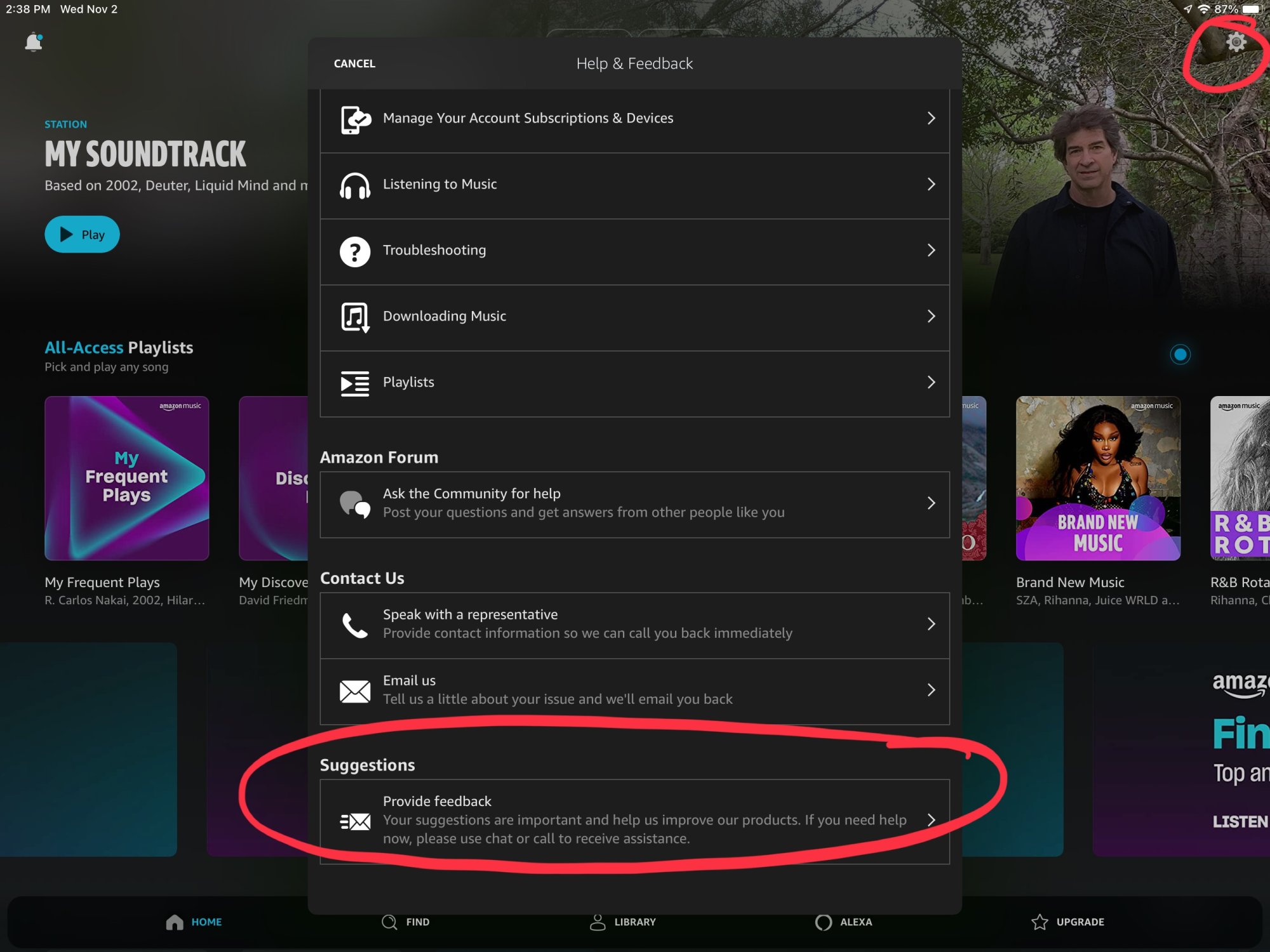Tap the phone icon for representative
Screen dimensions: 1270x952
[354, 625]
